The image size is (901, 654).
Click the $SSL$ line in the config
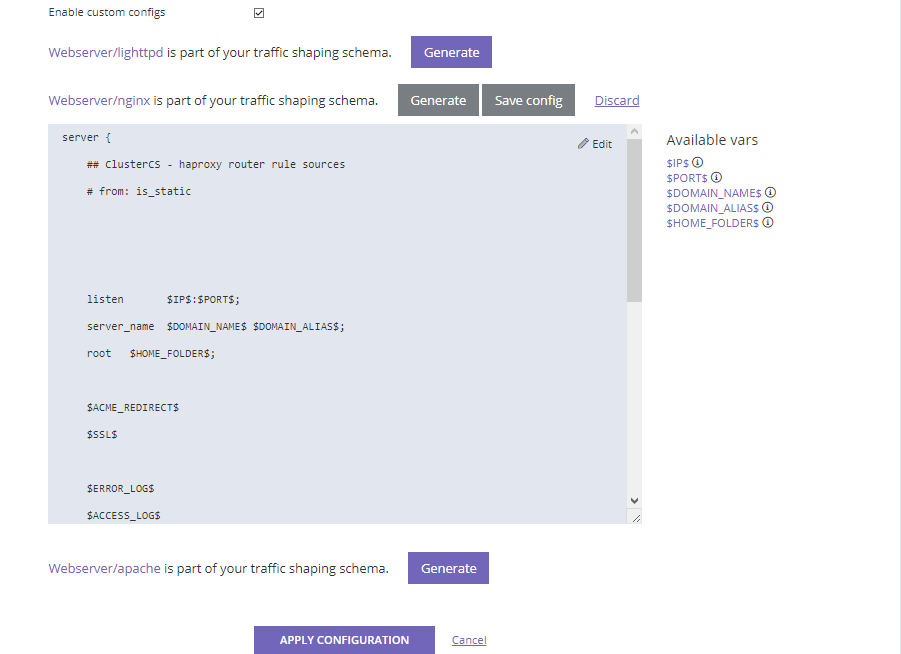coord(102,434)
